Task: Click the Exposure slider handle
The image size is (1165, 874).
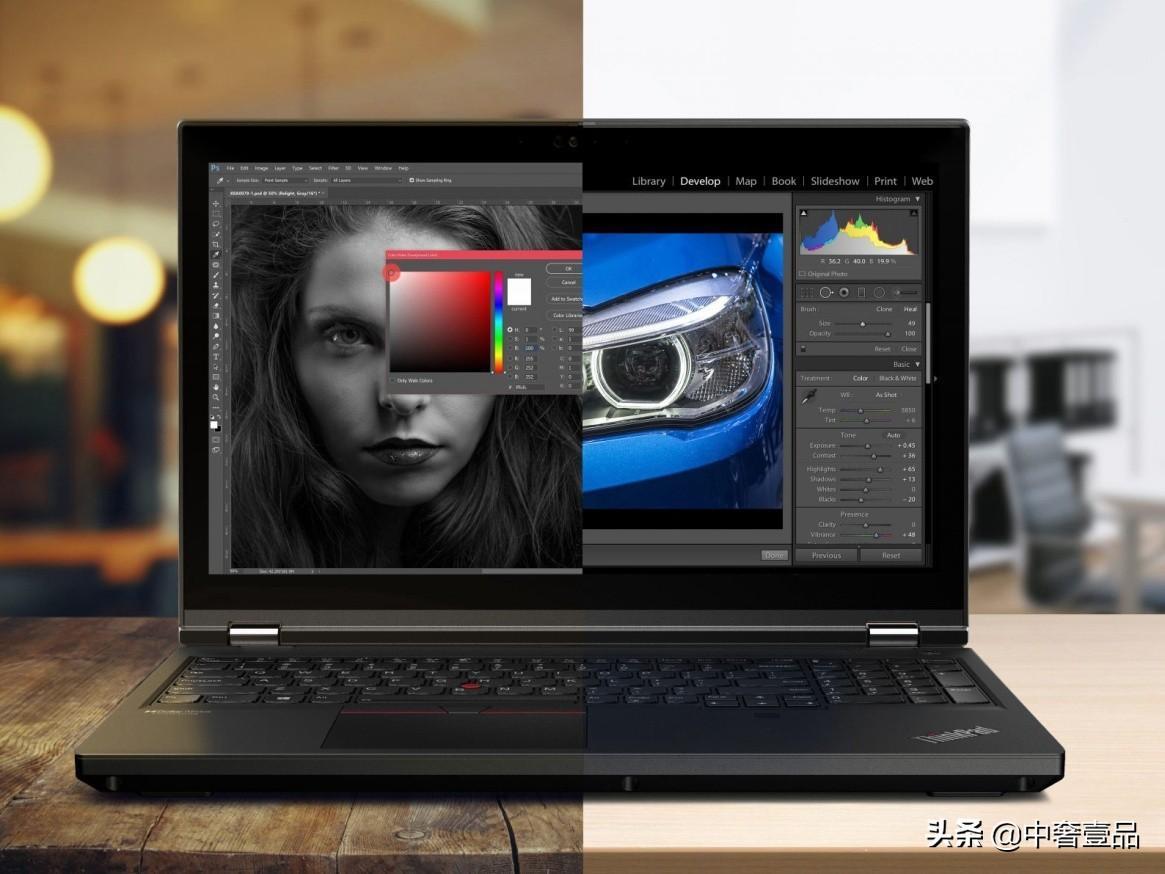Action: (x=867, y=446)
